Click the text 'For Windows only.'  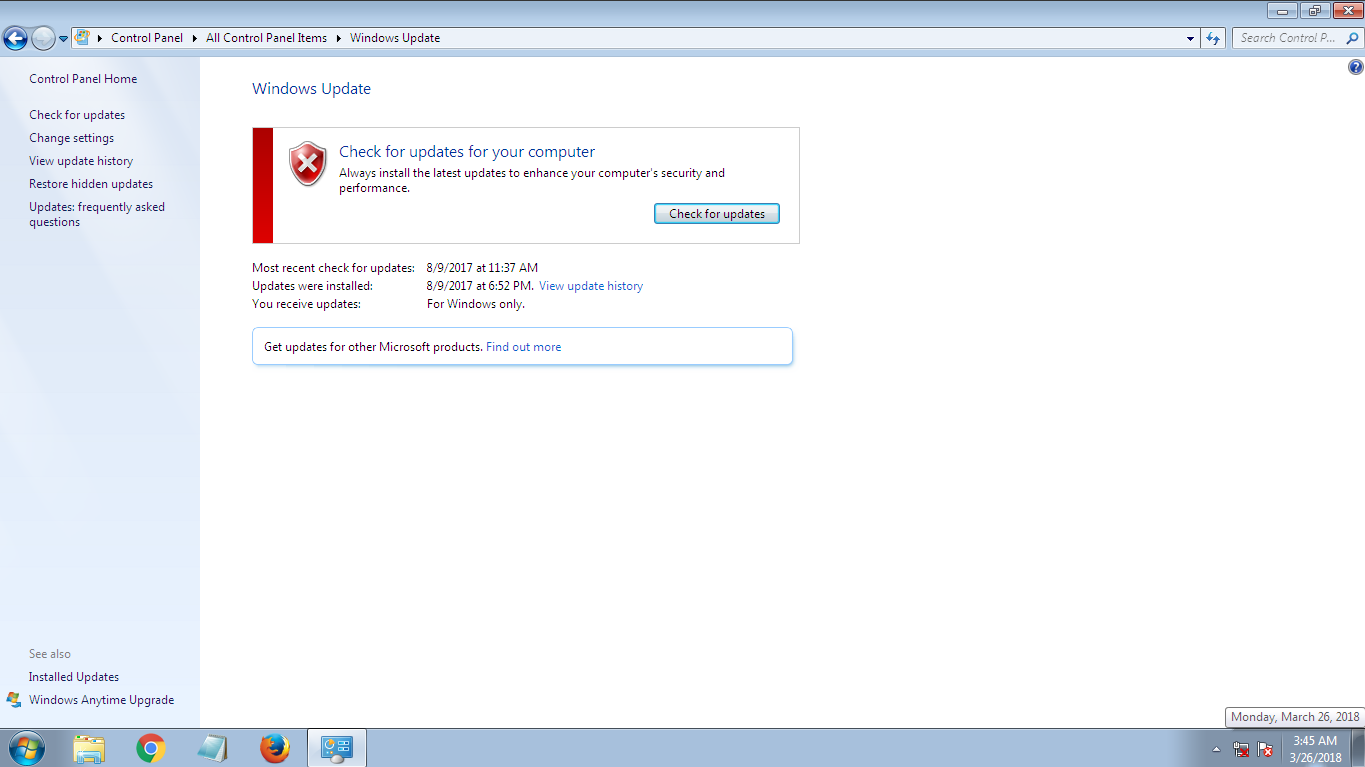pos(476,304)
